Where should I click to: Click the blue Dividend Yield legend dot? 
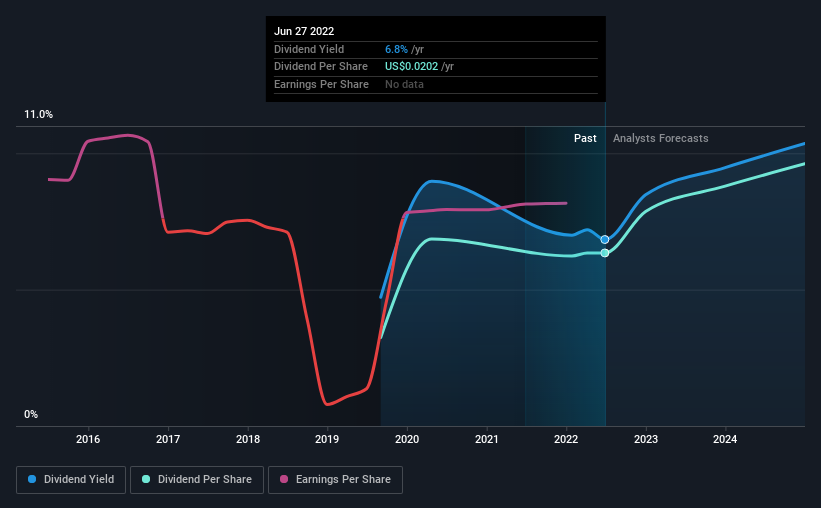click(32, 479)
